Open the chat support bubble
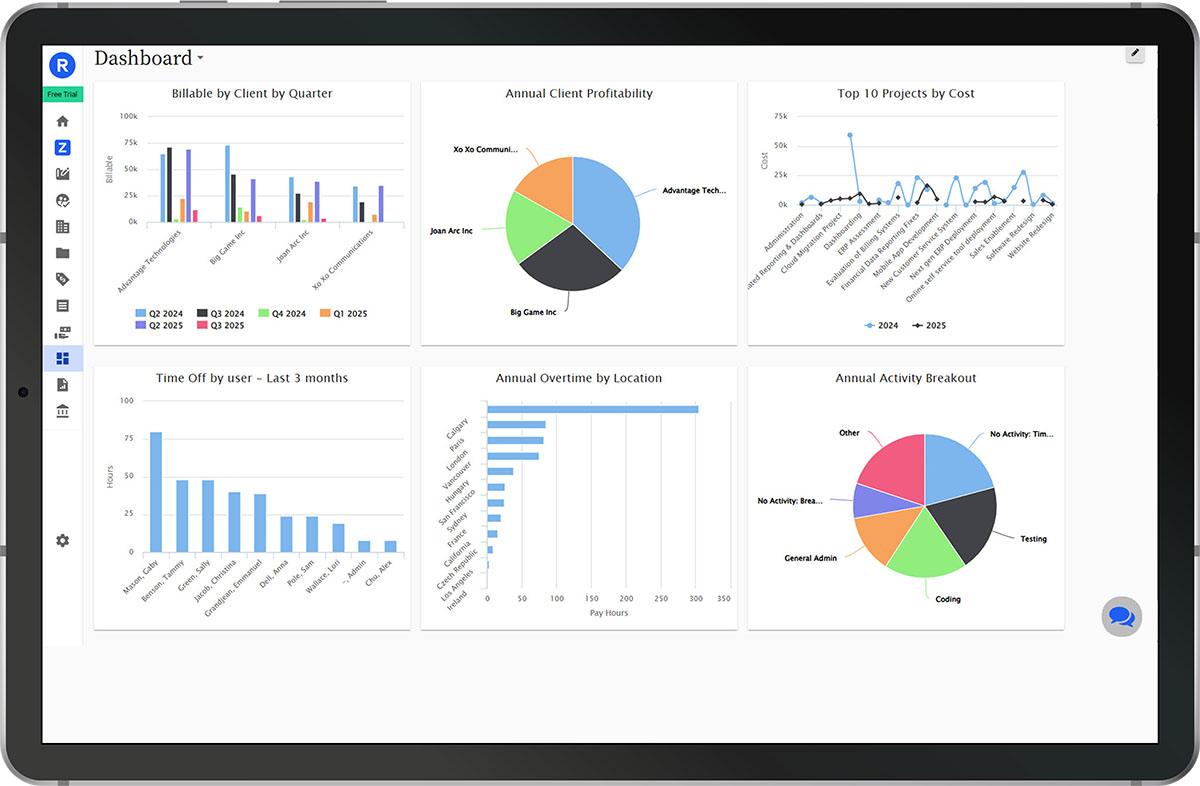 pos(1121,616)
